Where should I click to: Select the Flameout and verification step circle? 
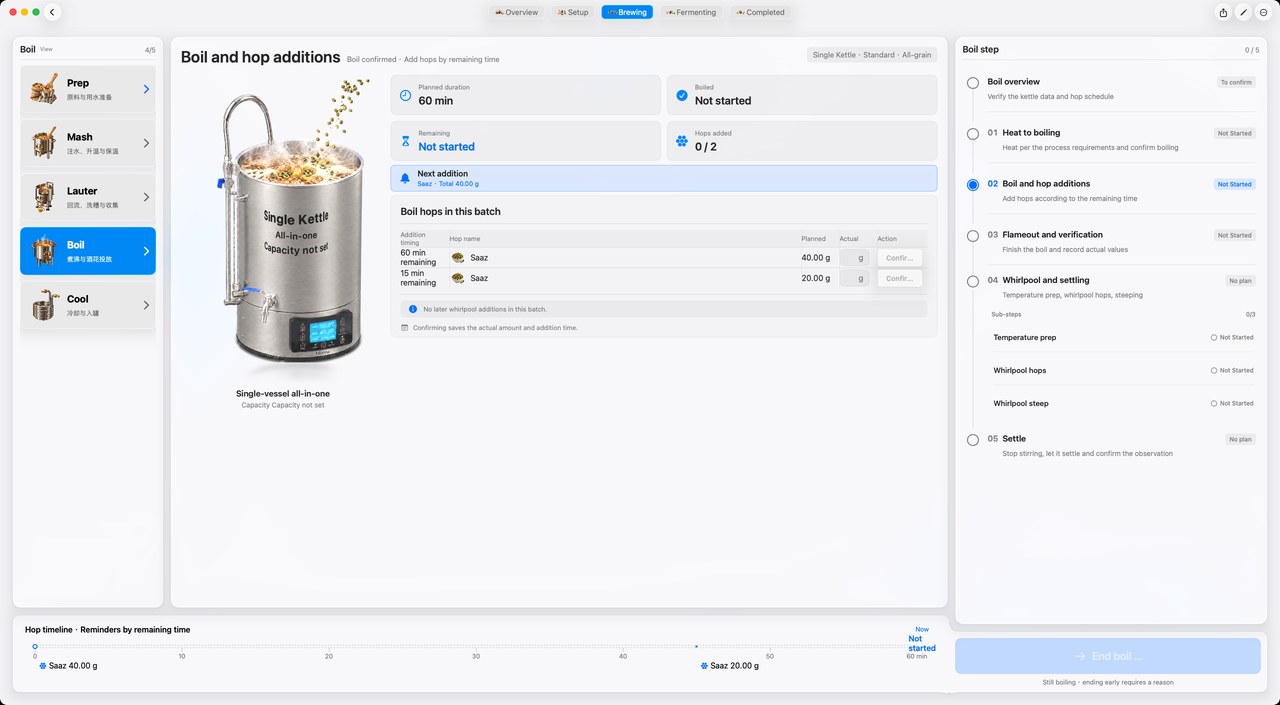(x=973, y=236)
